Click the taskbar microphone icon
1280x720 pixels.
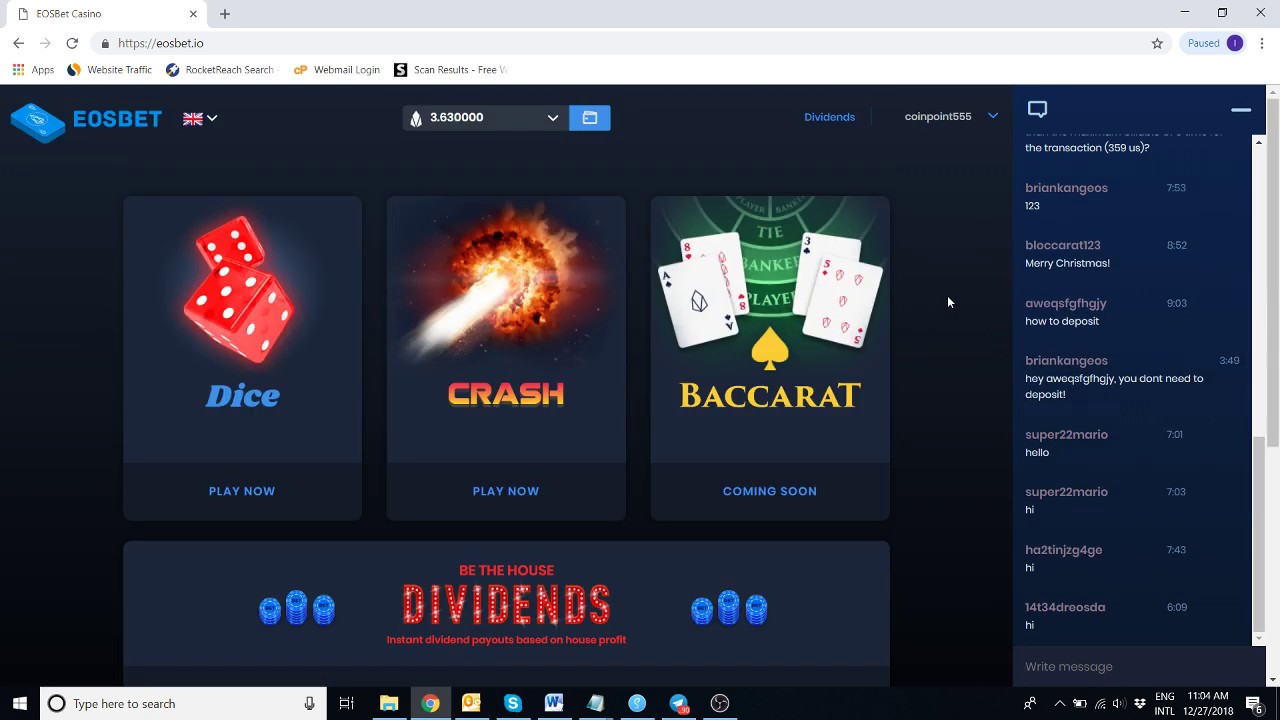[x=310, y=704]
